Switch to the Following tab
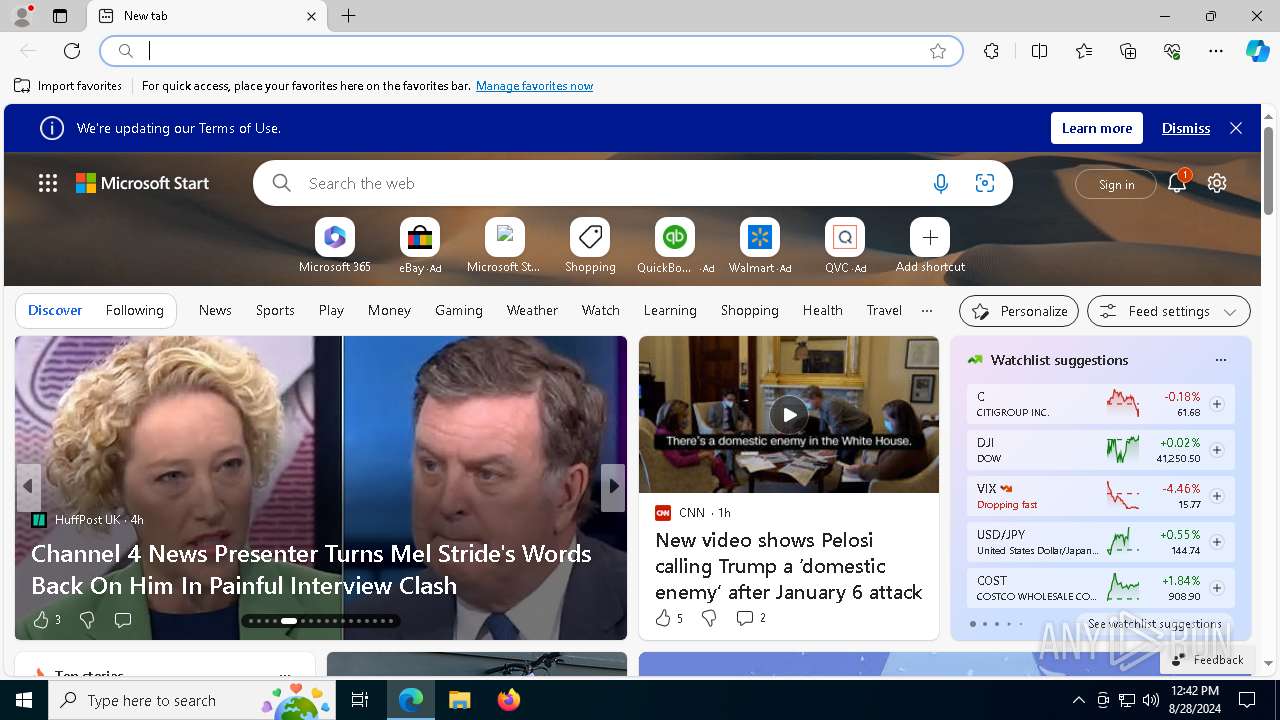The height and width of the screenshot is (720, 1280). [135, 310]
